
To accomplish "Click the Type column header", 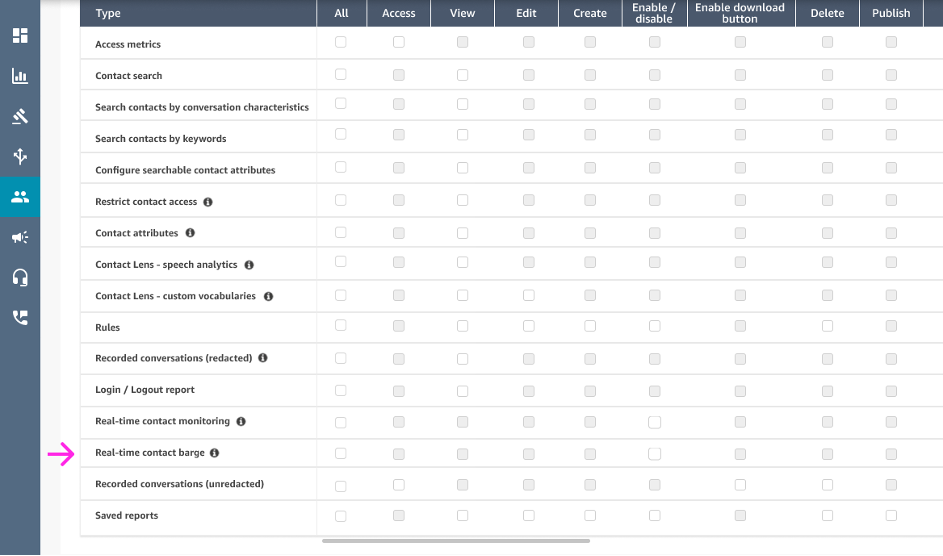I will [x=198, y=13].
